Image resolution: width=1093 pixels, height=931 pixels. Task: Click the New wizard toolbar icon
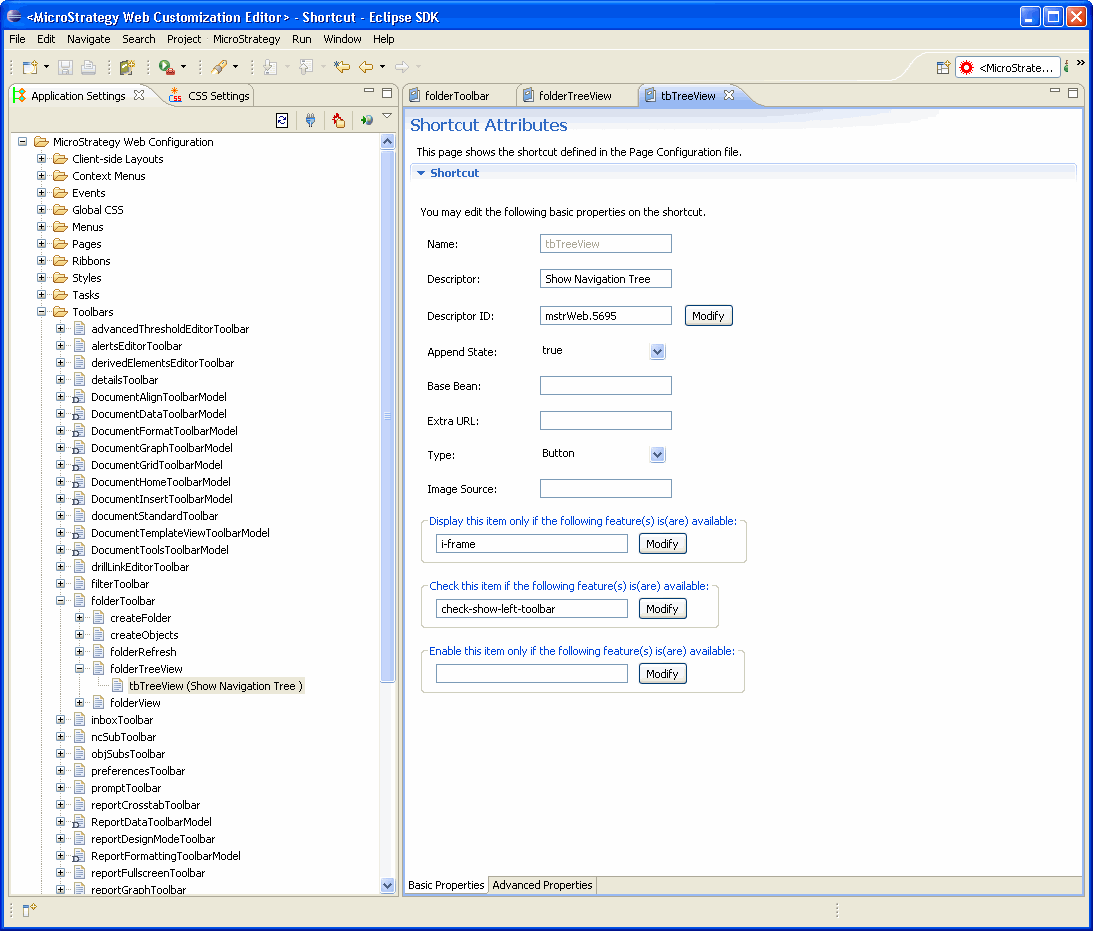point(30,67)
